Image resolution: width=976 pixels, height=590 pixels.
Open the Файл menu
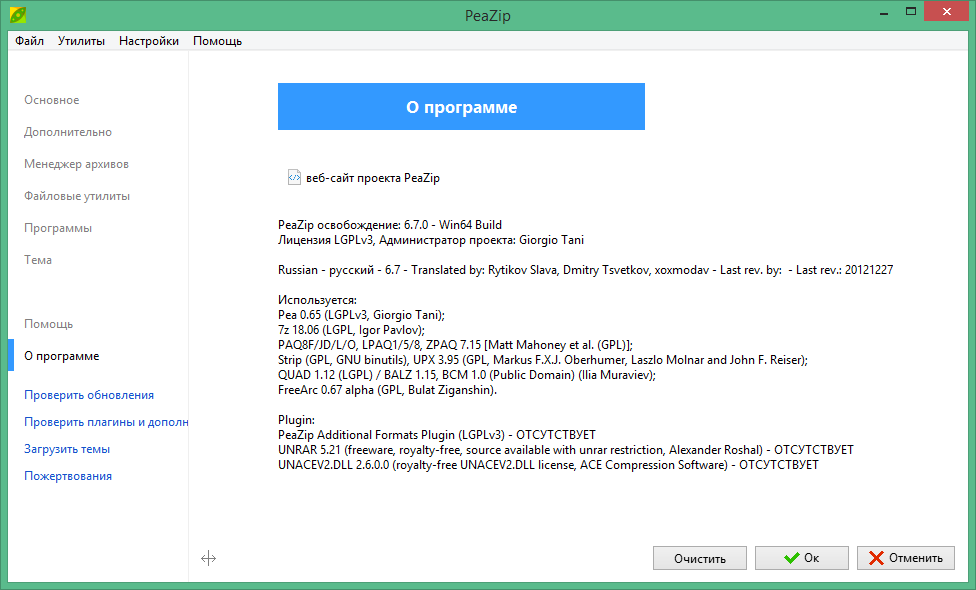(30, 41)
